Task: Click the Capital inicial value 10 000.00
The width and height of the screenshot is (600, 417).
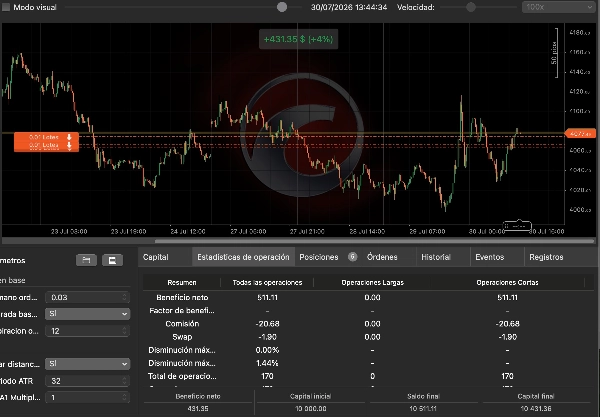Action: tap(310, 409)
